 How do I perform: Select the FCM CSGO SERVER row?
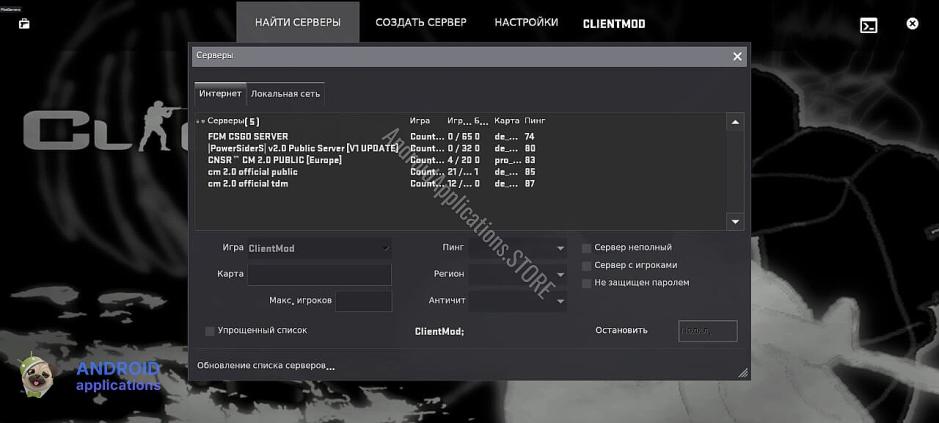click(x=461, y=137)
